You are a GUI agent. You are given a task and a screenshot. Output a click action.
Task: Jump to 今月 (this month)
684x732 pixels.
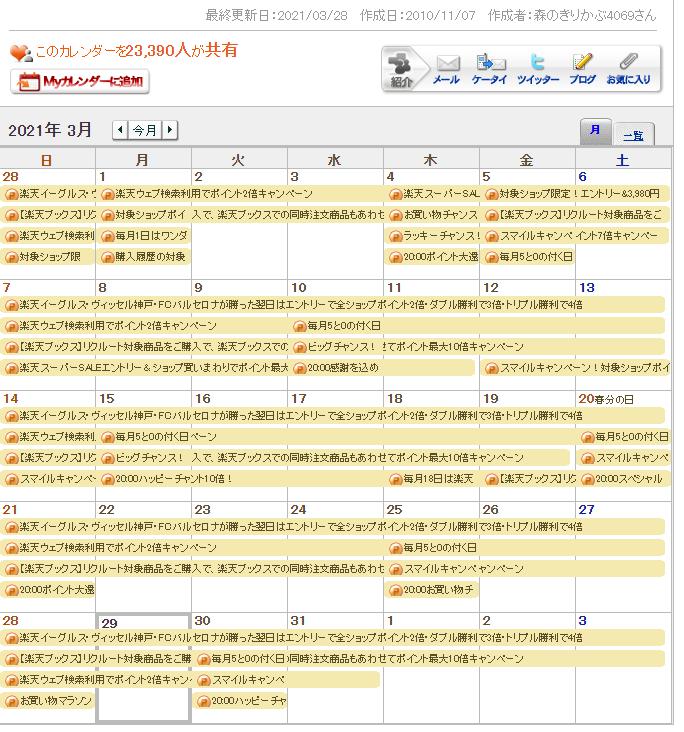(x=145, y=129)
